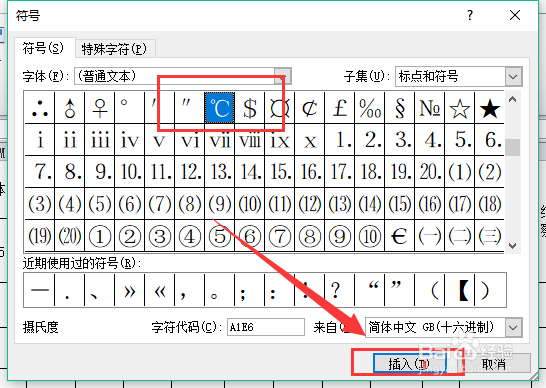Select the dollar ($) symbol
This screenshot has height=388, width=546.
tap(250, 108)
